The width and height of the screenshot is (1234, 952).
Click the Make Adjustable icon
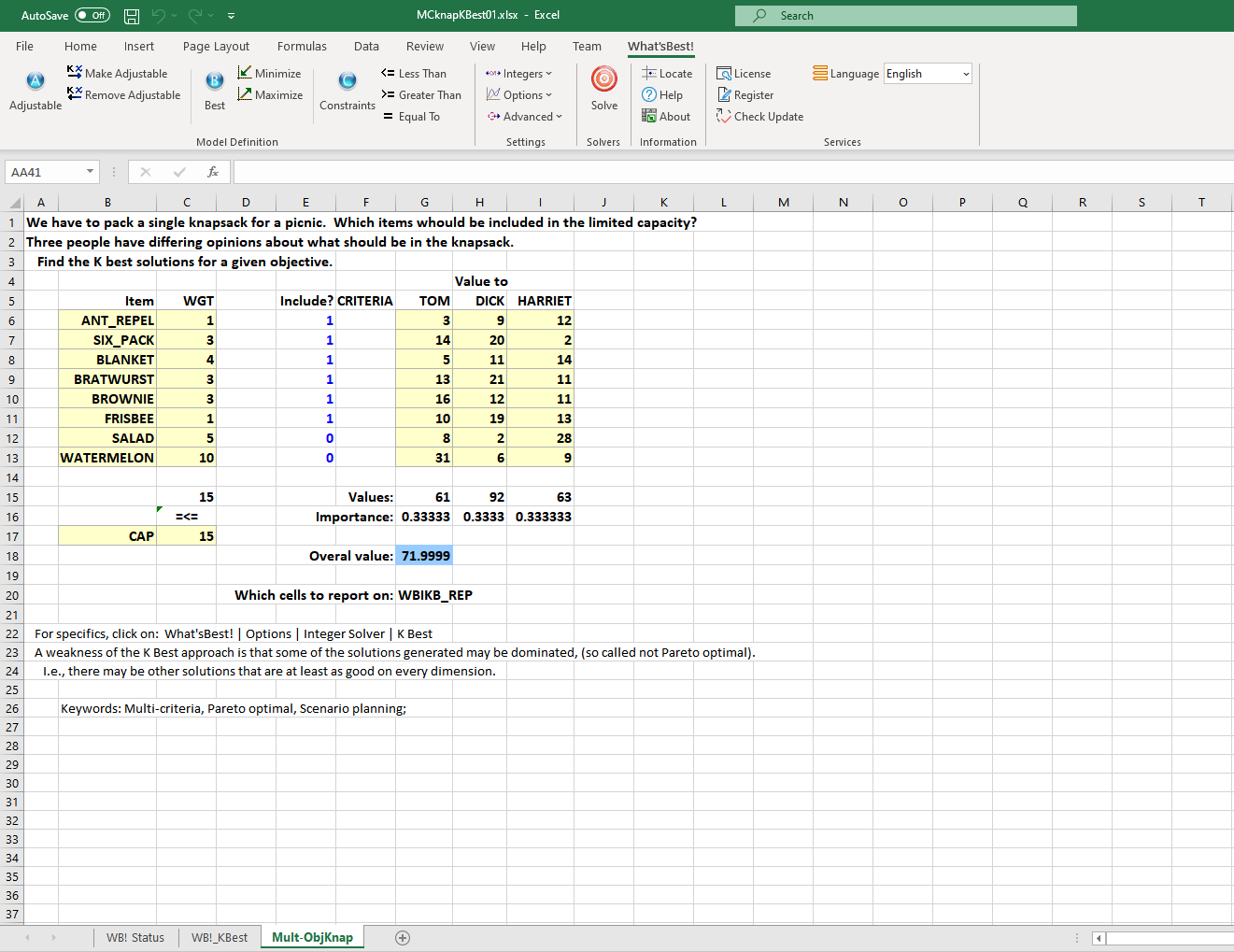(x=75, y=73)
